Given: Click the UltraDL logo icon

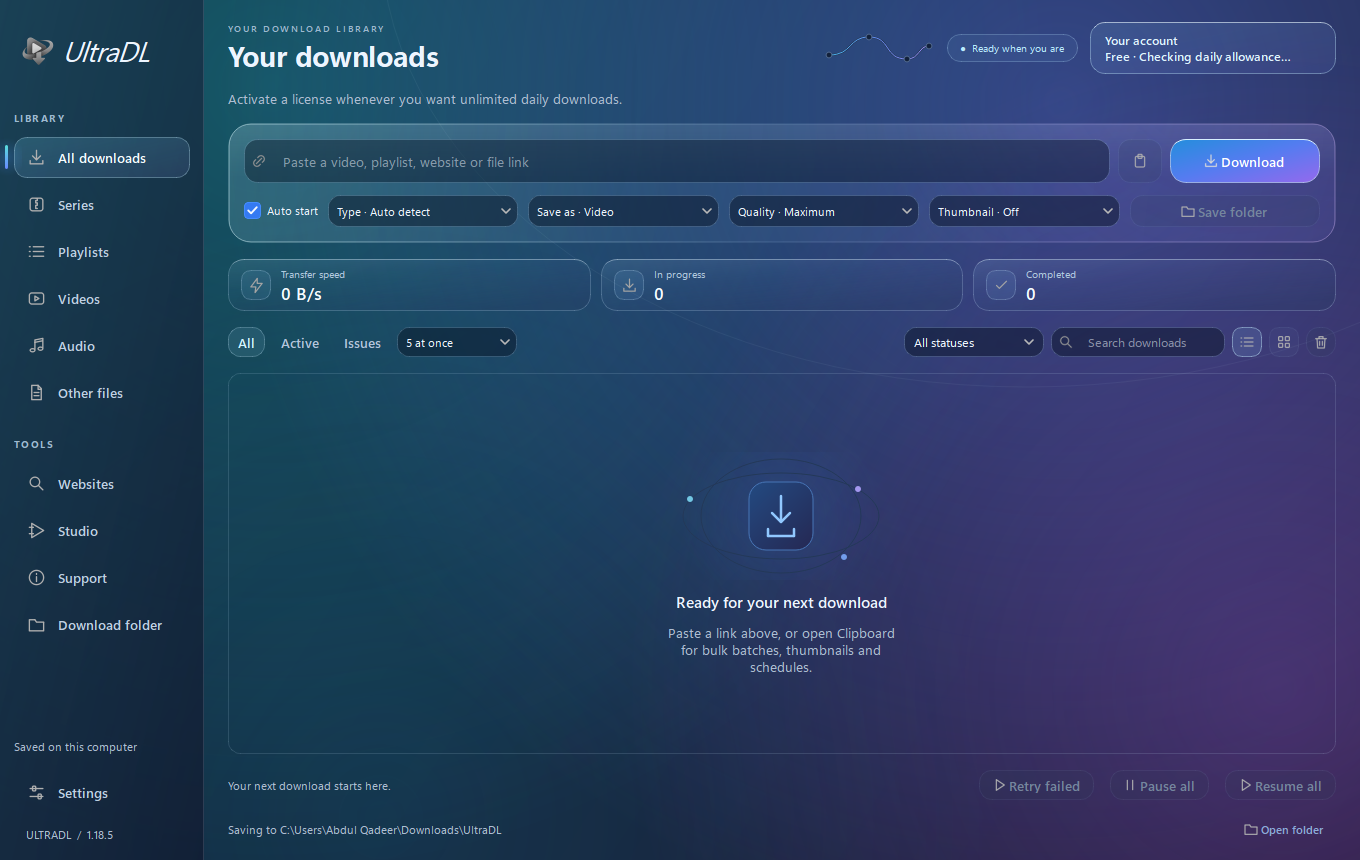Looking at the screenshot, I should coord(38,51).
